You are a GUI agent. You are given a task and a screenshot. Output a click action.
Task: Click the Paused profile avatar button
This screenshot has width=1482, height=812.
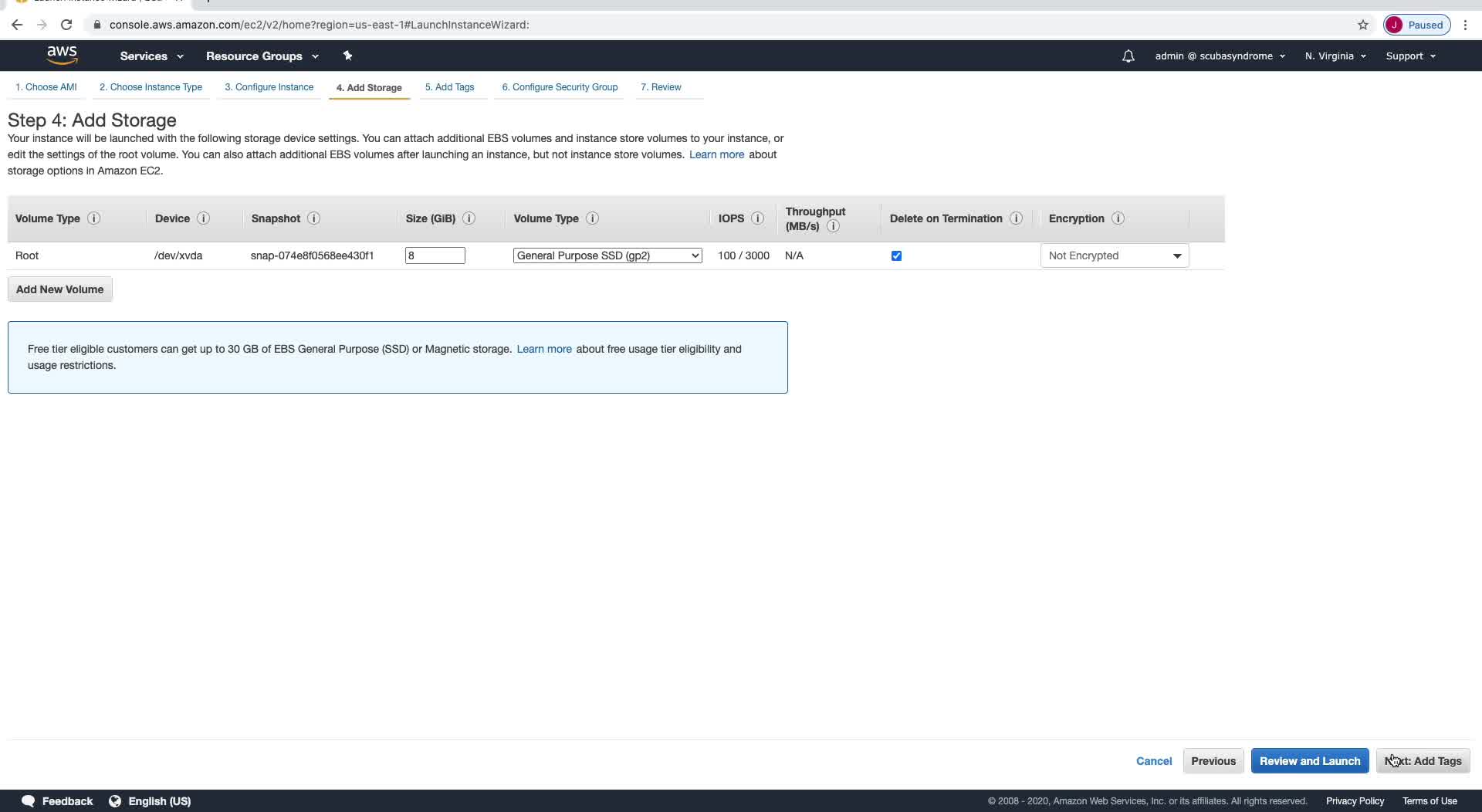[1417, 25]
